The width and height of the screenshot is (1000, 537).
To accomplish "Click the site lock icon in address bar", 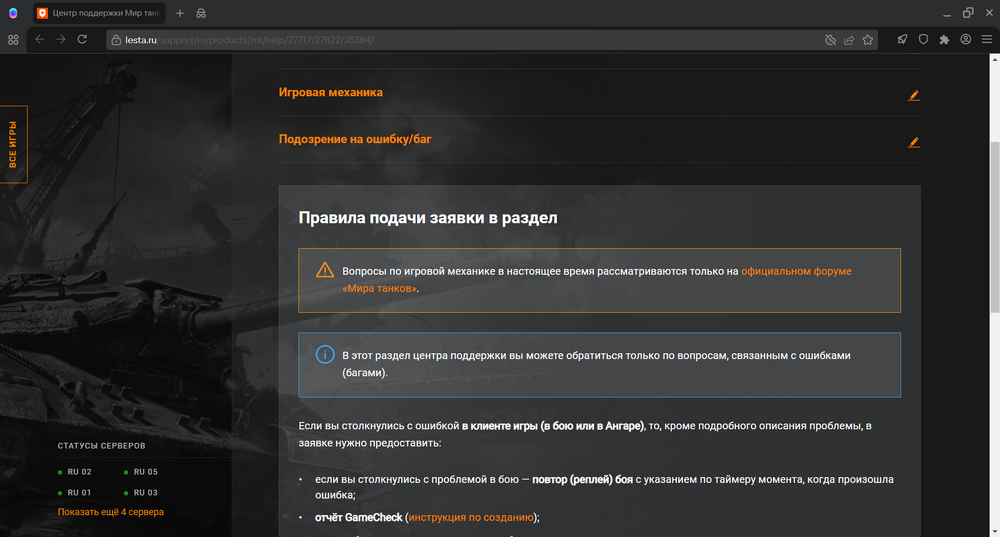I will point(116,40).
